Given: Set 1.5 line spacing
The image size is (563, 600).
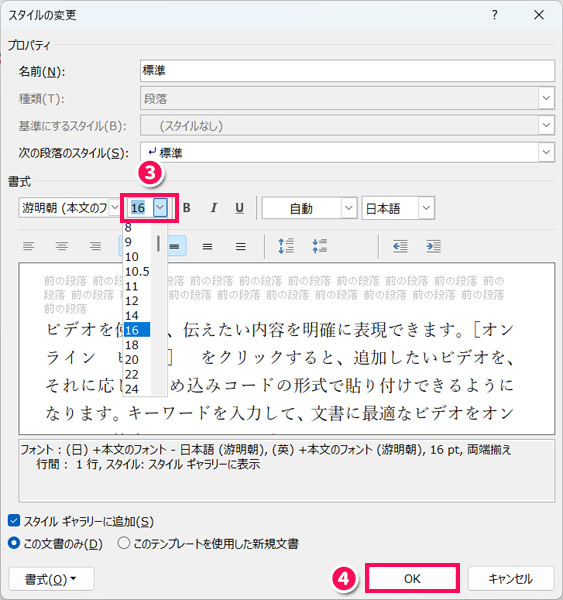Looking at the screenshot, I should (207, 246).
